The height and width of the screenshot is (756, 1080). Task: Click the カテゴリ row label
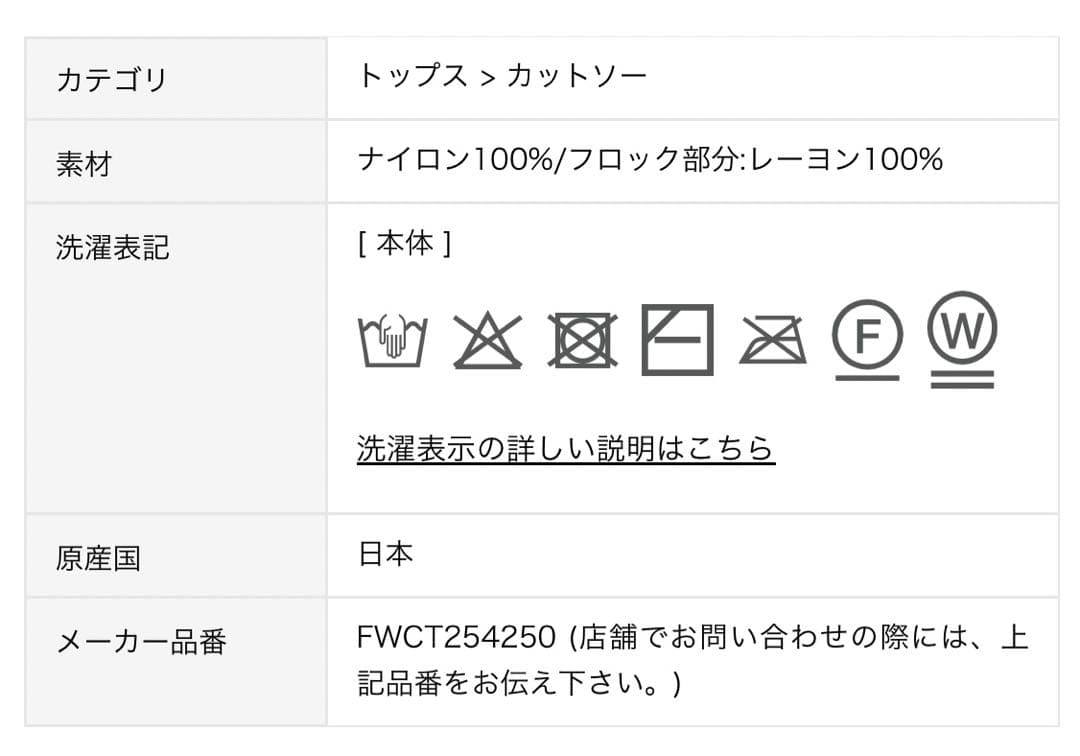(x=111, y=79)
